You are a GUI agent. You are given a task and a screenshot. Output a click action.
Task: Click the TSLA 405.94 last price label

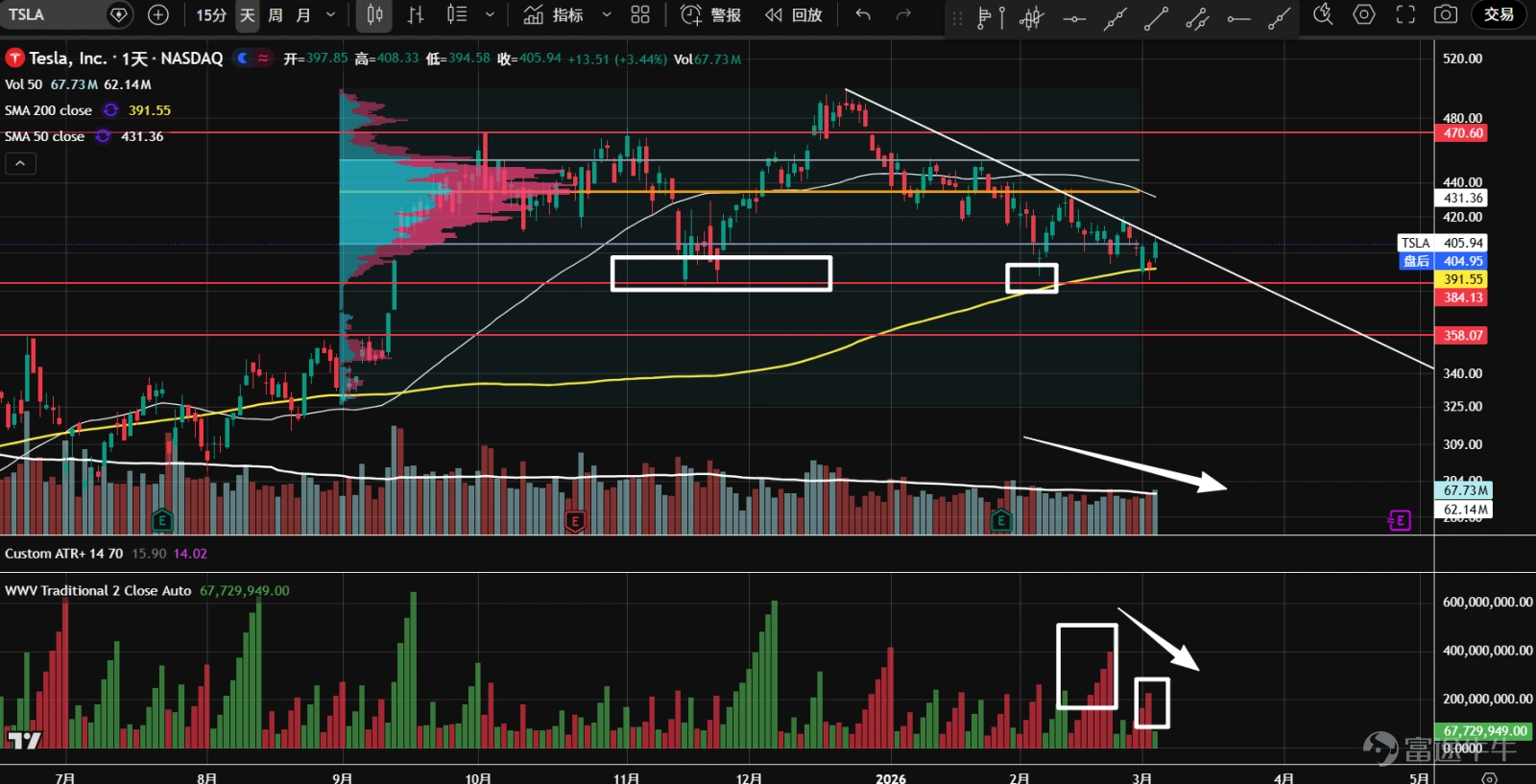pos(1442,243)
